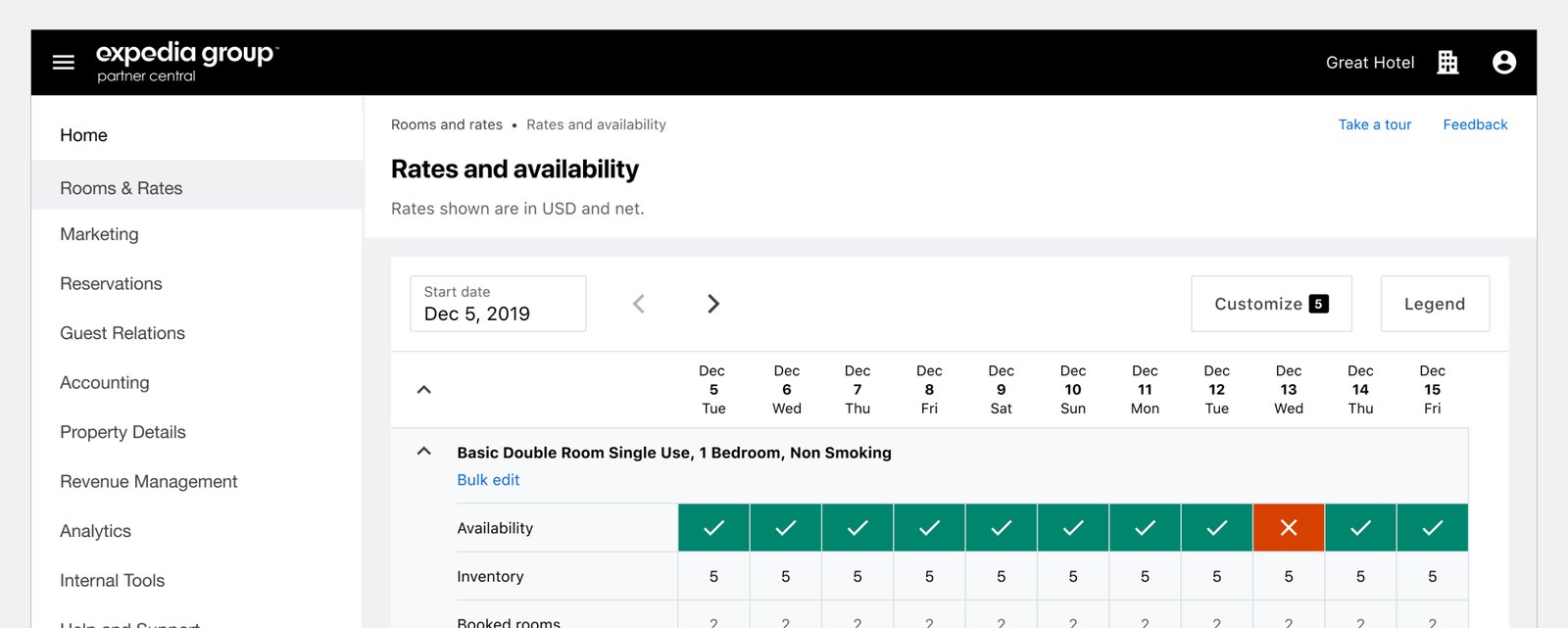Screen dimensions: 1568x628
Task: Edit inventory cell for Dec 13
Action: coord(1289,577)
